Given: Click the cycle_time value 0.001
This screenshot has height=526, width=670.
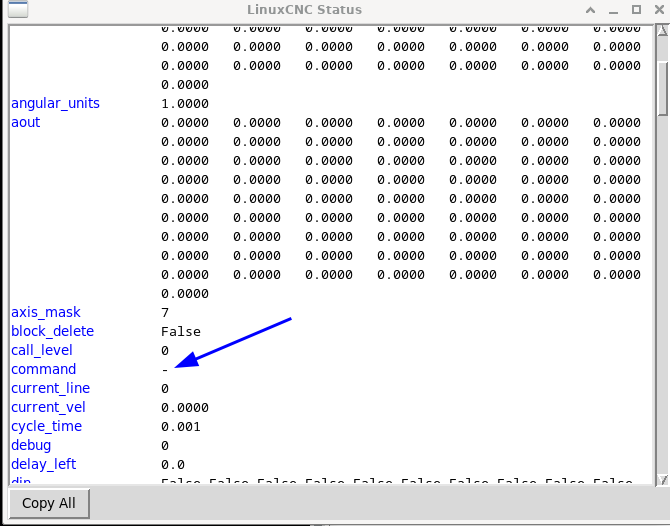Looking at the screenshot, I should click(181, 427).
